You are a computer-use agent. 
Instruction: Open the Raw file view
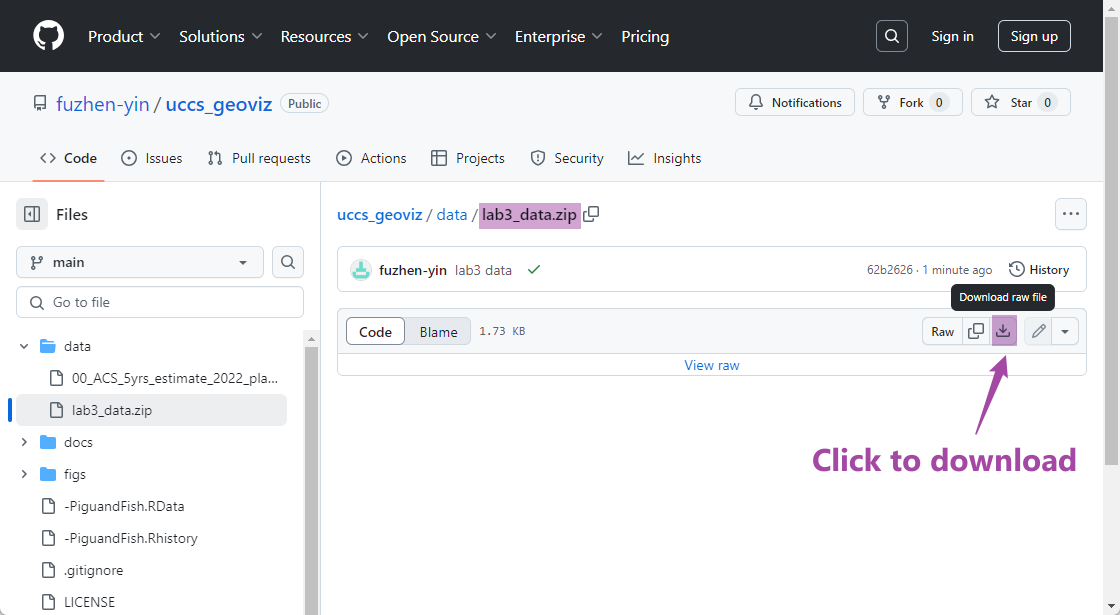(x=942, y=331)
